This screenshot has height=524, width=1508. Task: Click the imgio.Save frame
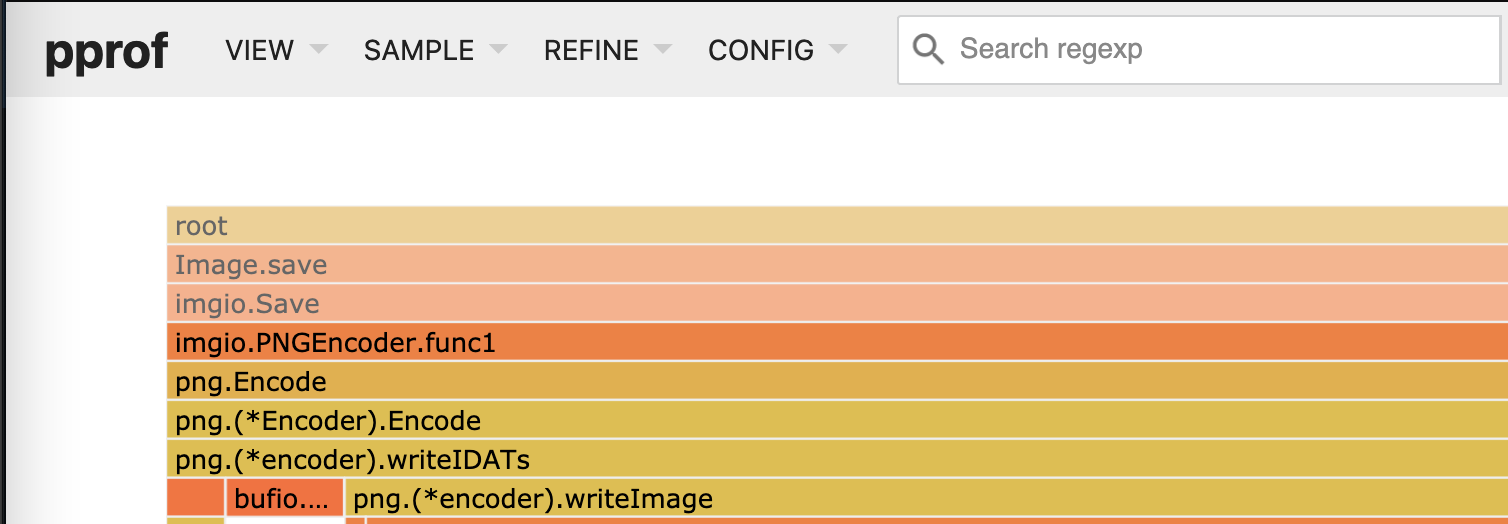click(837, 303)
